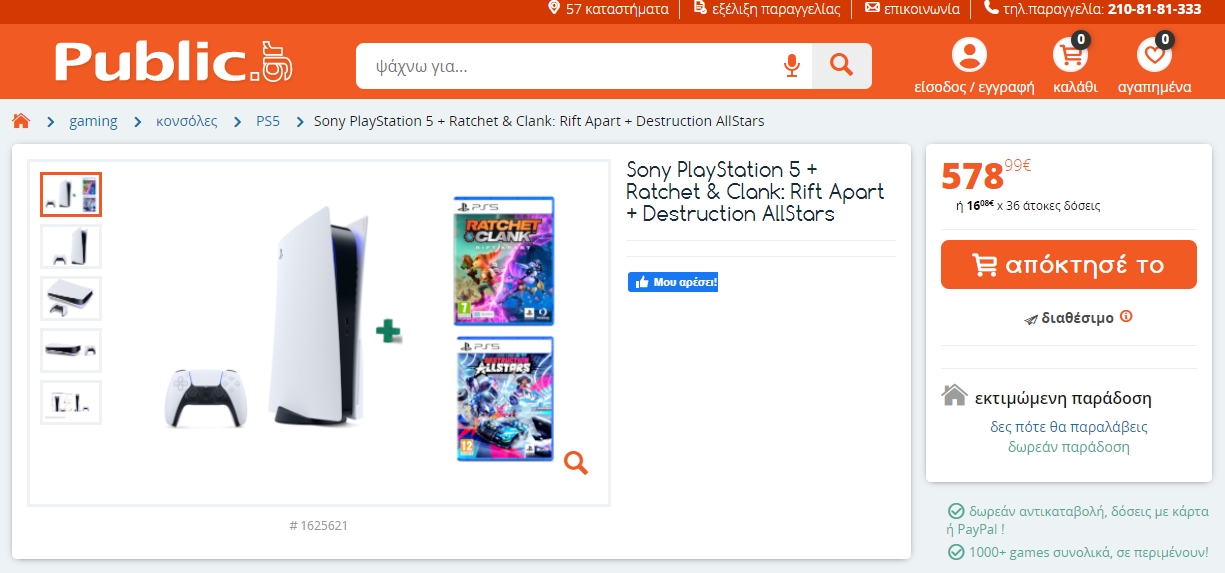The width and height of the screenshot is (1225, 573).
Task: Click the 'διαθέσιμο' availability text
Action: (x=1077, y=318)
